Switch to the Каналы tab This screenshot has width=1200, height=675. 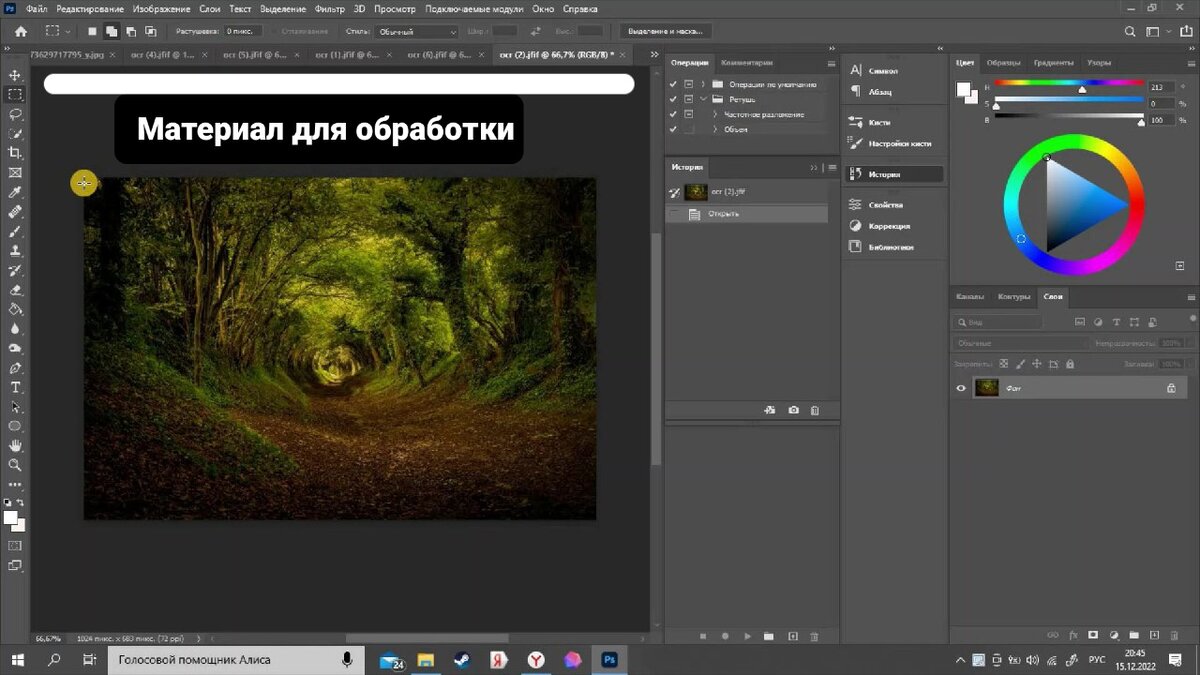tap(970, 297)
